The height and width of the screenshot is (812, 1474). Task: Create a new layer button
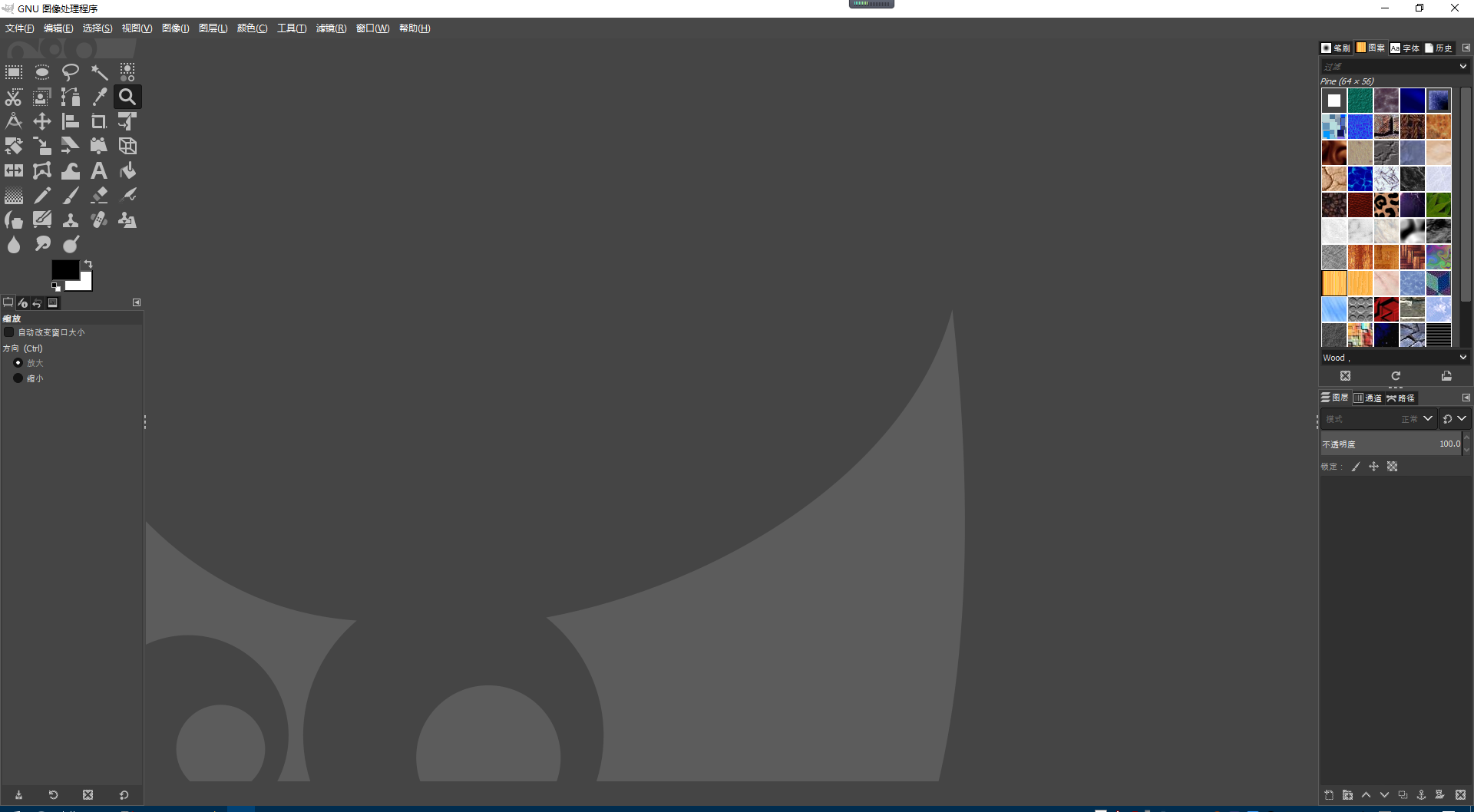1329,795
